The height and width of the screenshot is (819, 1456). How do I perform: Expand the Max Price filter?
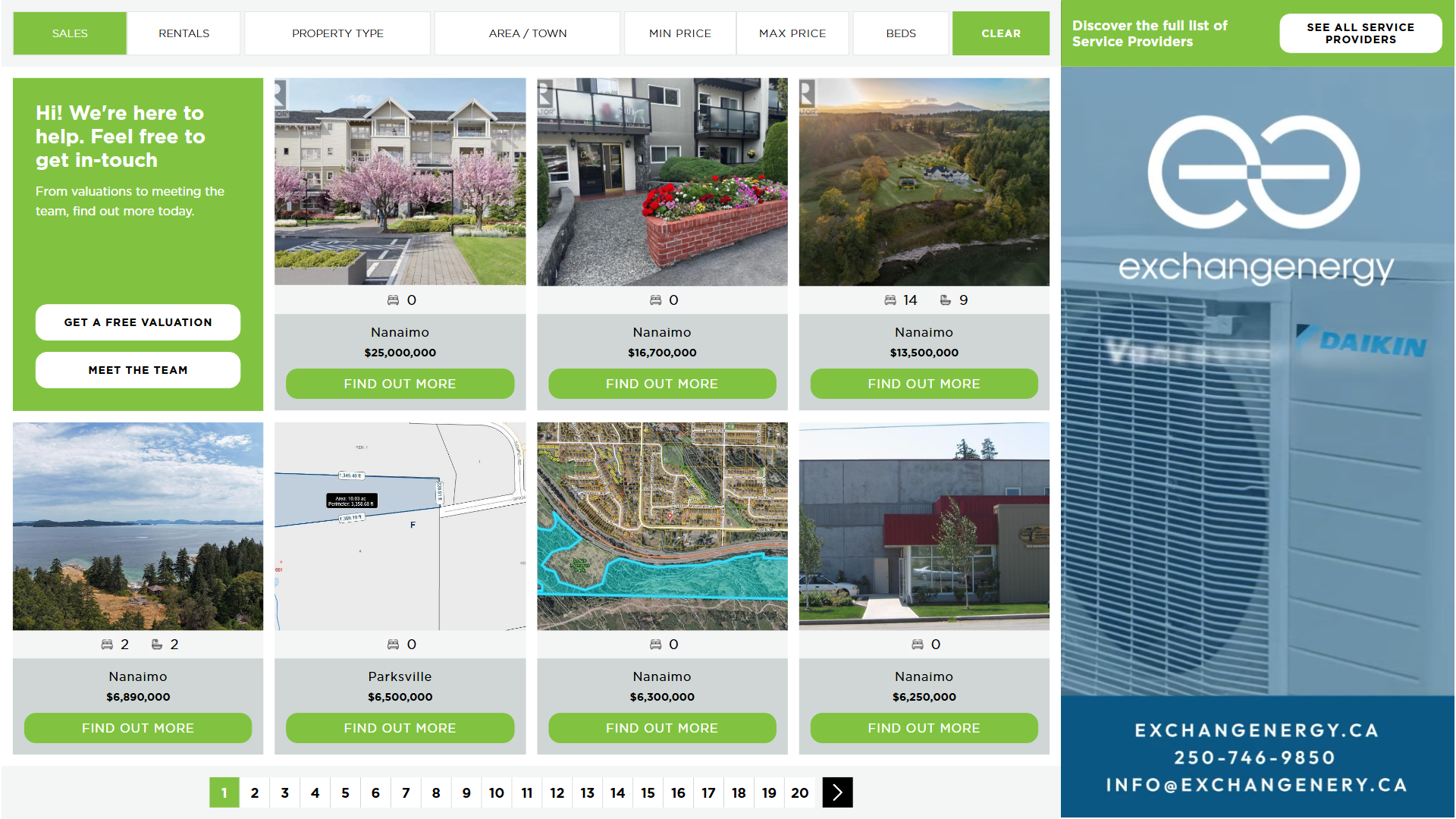(792, 33)
